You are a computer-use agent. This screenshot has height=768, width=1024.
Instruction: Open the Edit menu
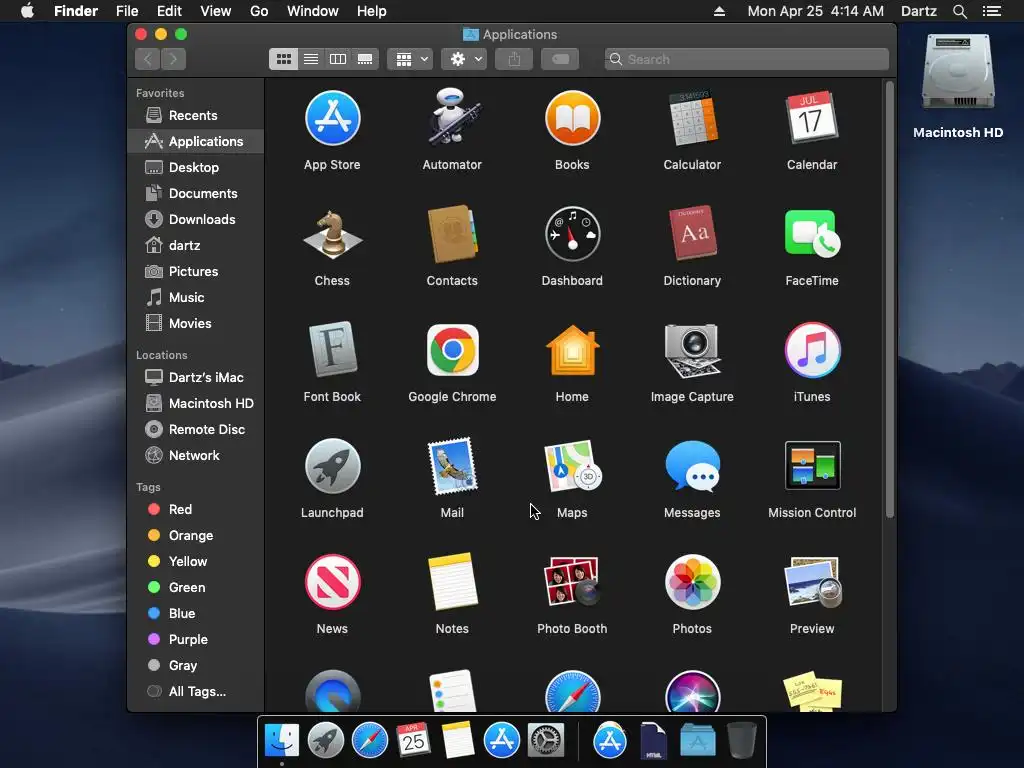coord(169,11)
